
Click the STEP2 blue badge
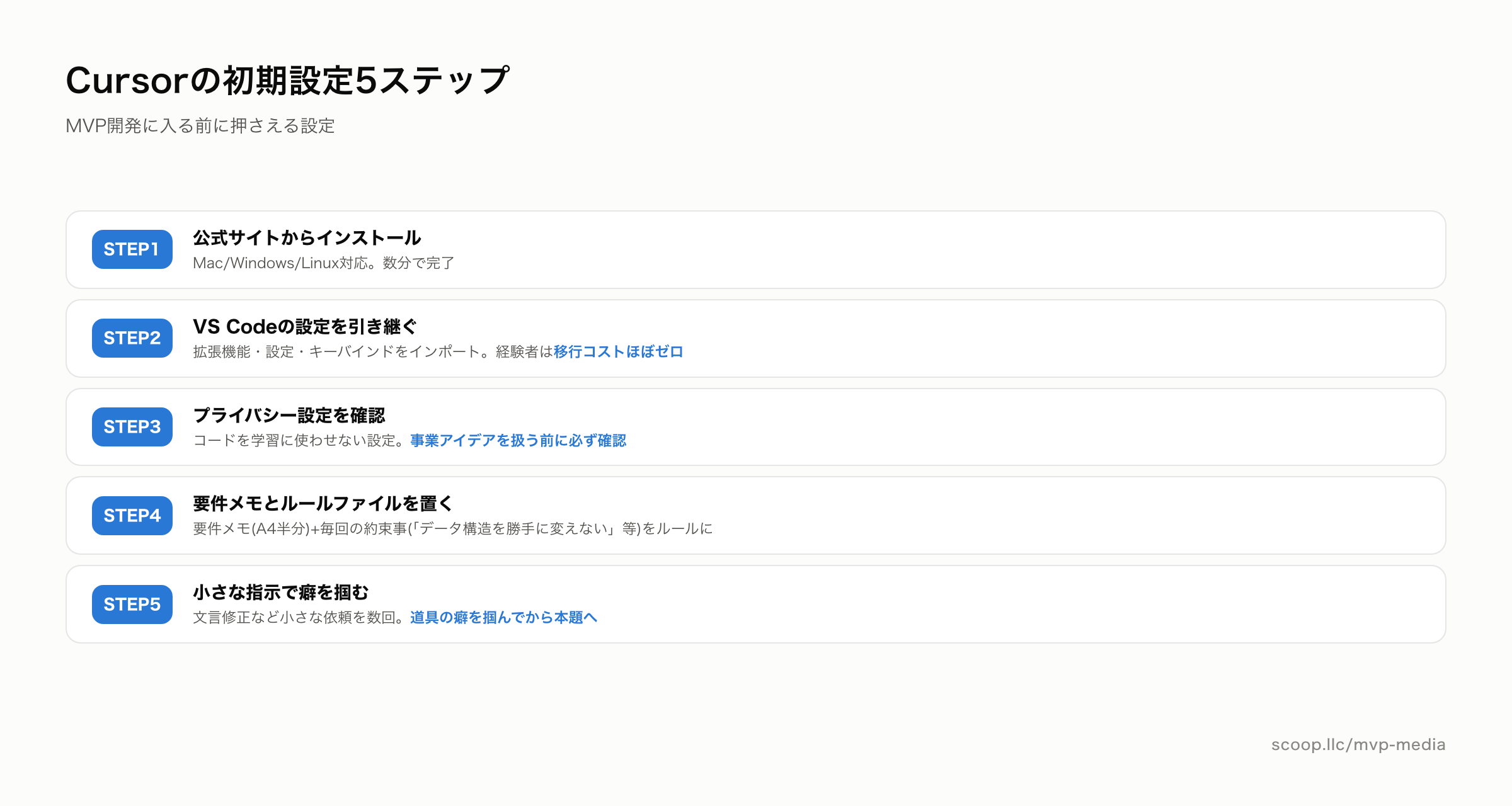(132, 338)
